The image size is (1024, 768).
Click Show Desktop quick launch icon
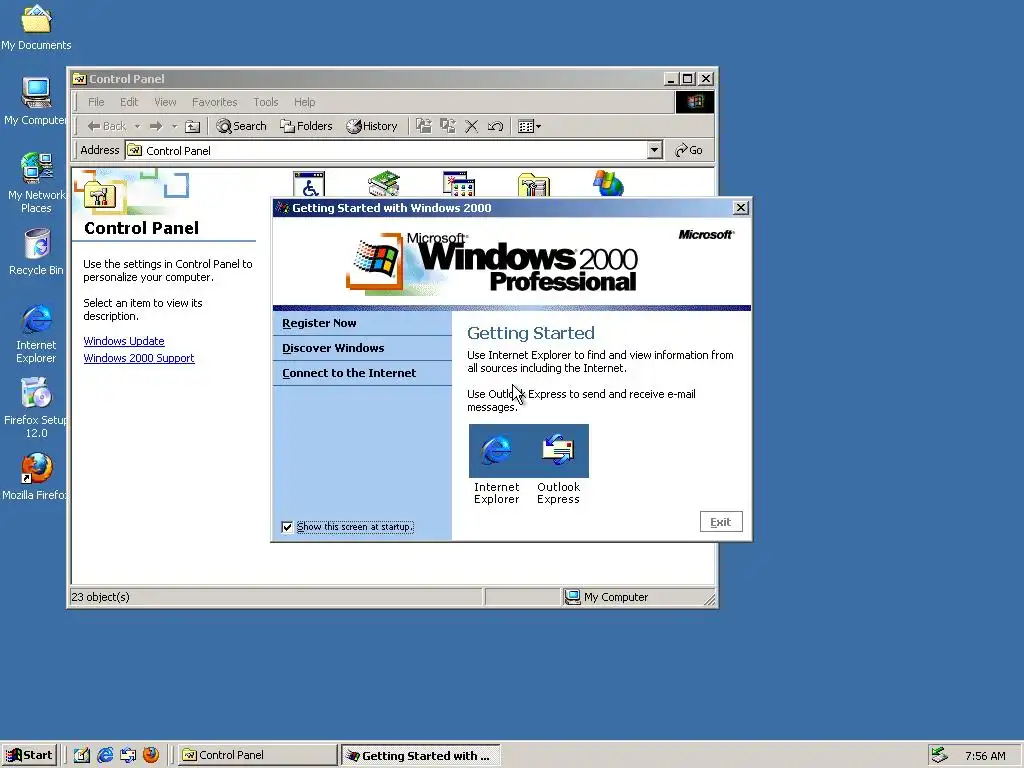[x=82, y=755]
